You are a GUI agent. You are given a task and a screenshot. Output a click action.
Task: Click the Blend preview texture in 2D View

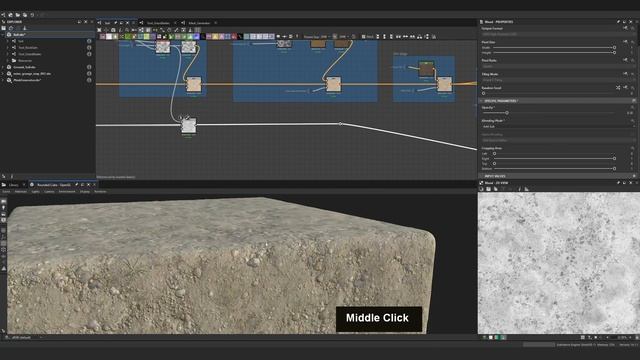coord(559,263)
